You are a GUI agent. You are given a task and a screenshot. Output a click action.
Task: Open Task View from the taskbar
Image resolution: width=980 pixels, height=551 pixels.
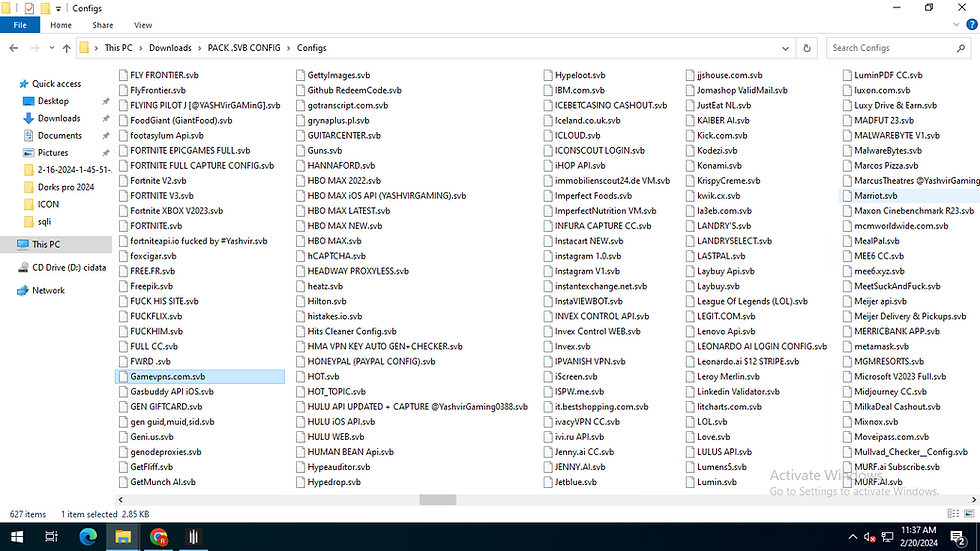pos(51,537)
